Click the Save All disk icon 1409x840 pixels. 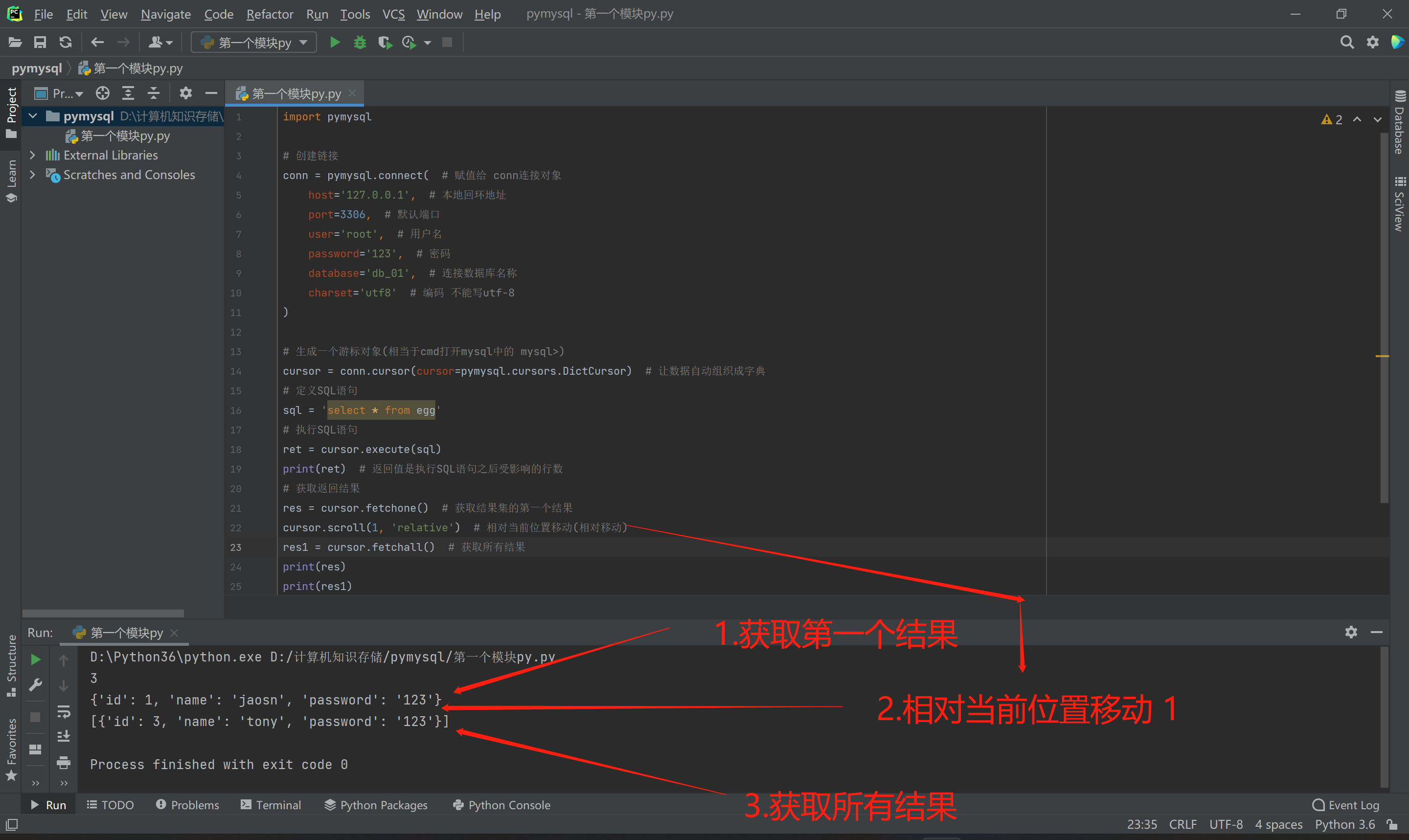point(40,43)
